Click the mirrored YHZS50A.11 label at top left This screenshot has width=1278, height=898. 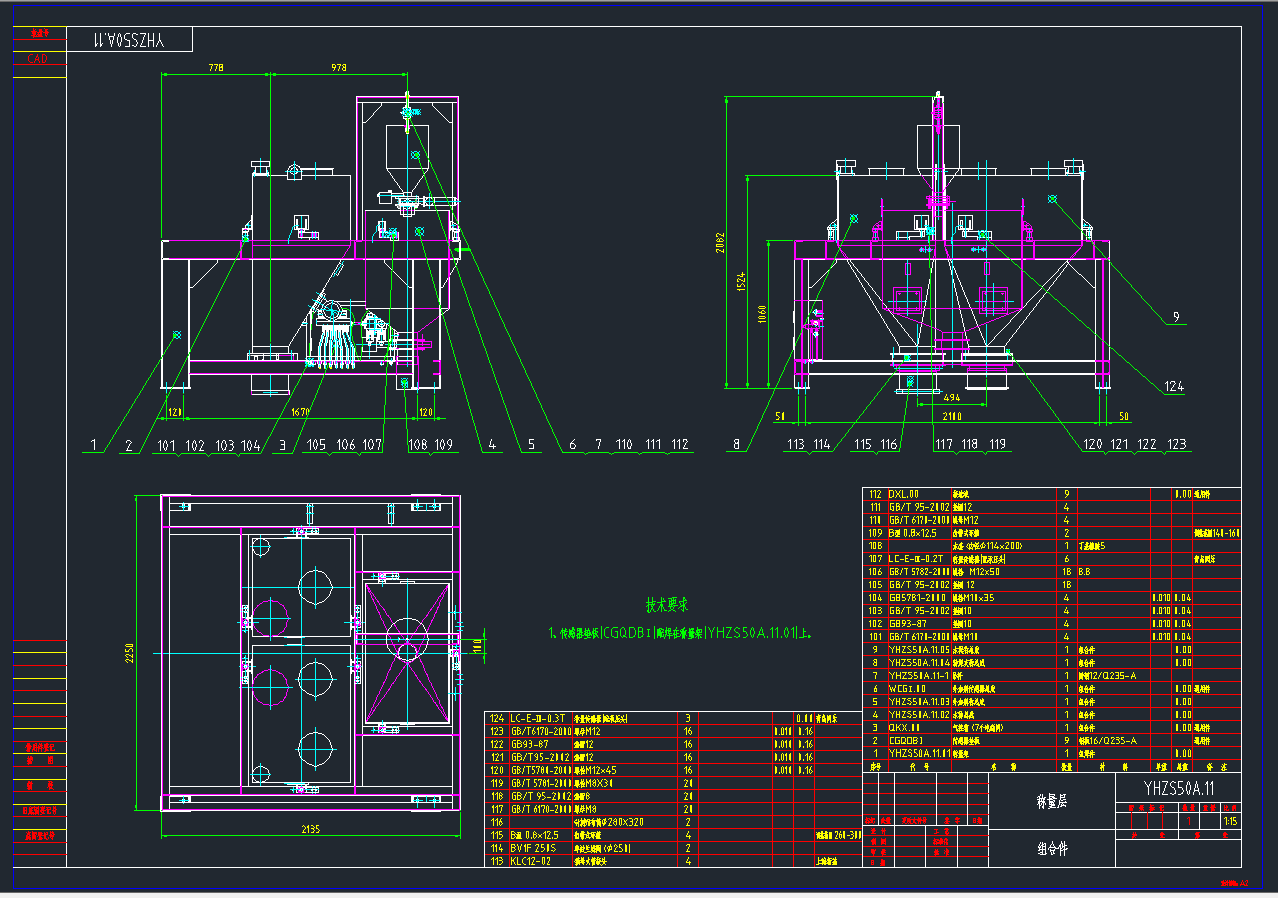[x=127, y=40]
